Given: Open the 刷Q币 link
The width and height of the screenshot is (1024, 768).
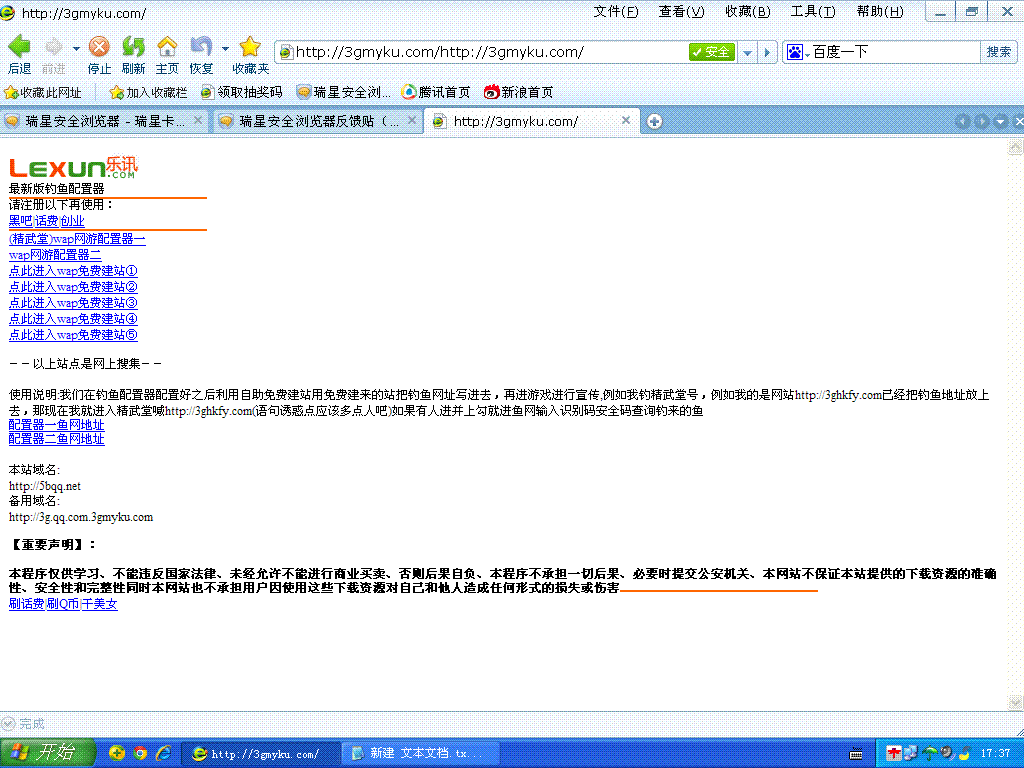Looking at the screenshot, I should 63,604.
